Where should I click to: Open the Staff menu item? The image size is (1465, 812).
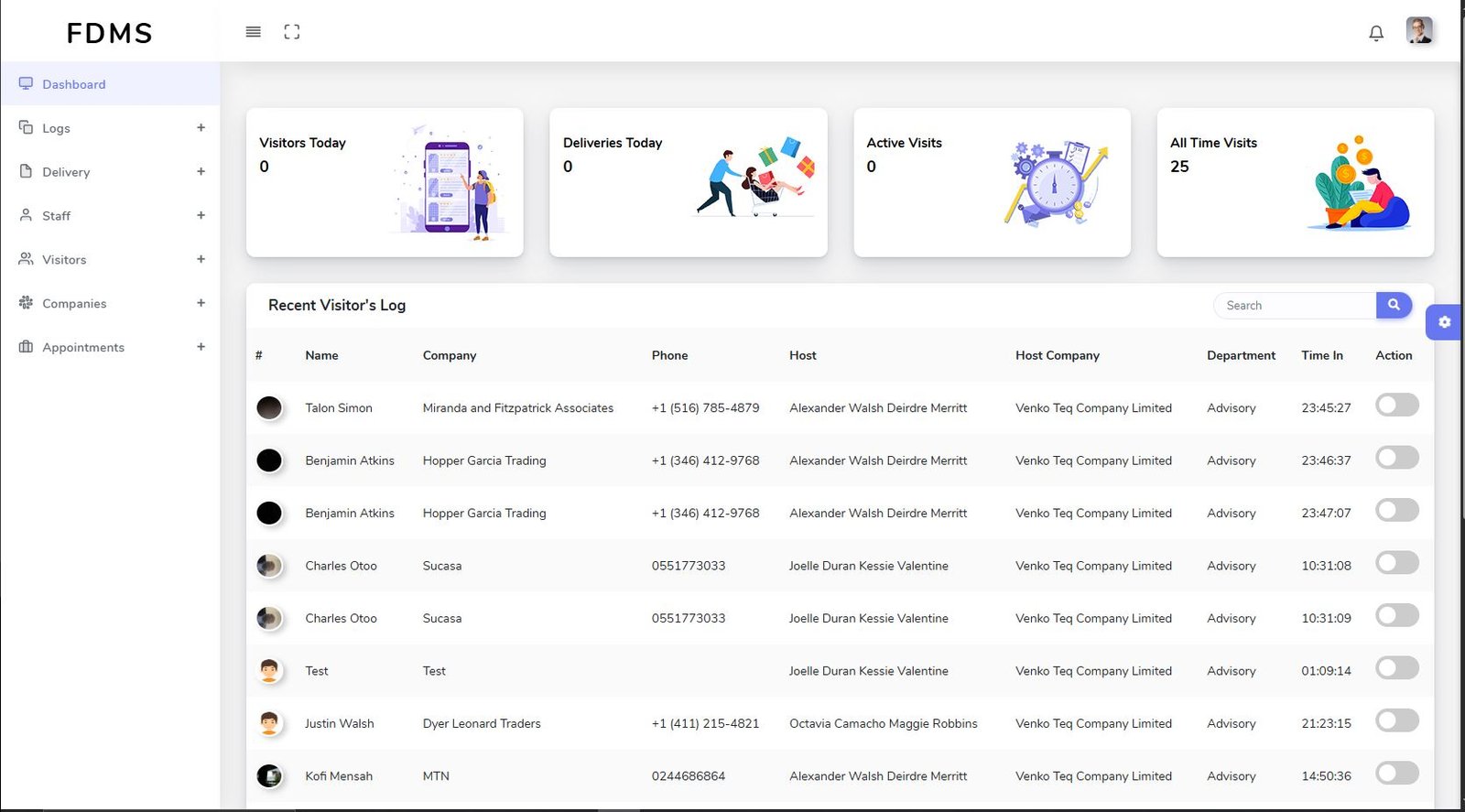point(110,216)
